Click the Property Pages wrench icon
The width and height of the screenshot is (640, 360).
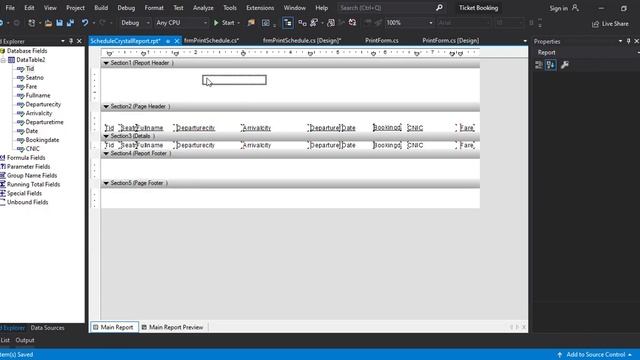click(565, 65)
